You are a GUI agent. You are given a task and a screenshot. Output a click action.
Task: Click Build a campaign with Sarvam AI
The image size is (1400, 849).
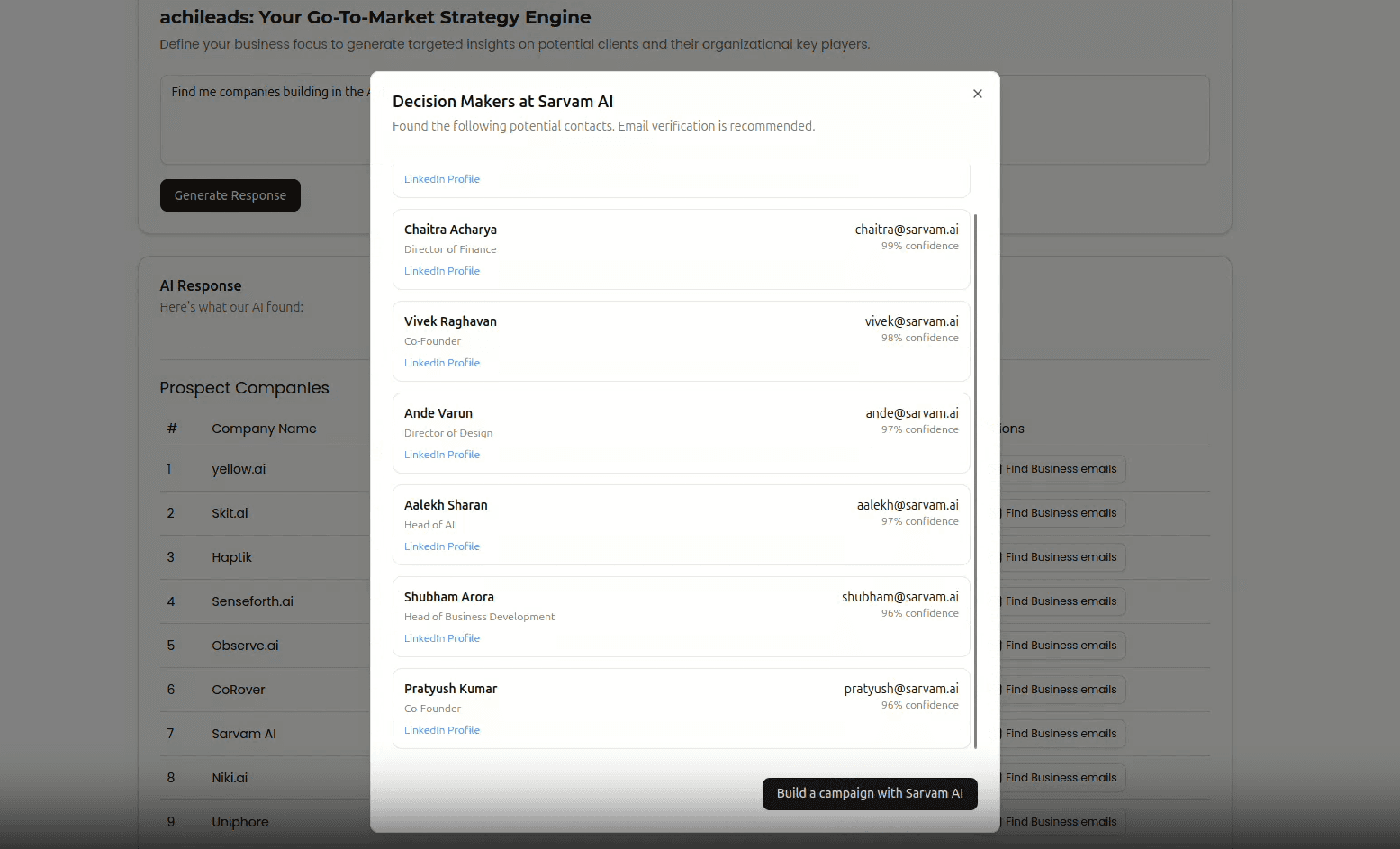(869, 793)
